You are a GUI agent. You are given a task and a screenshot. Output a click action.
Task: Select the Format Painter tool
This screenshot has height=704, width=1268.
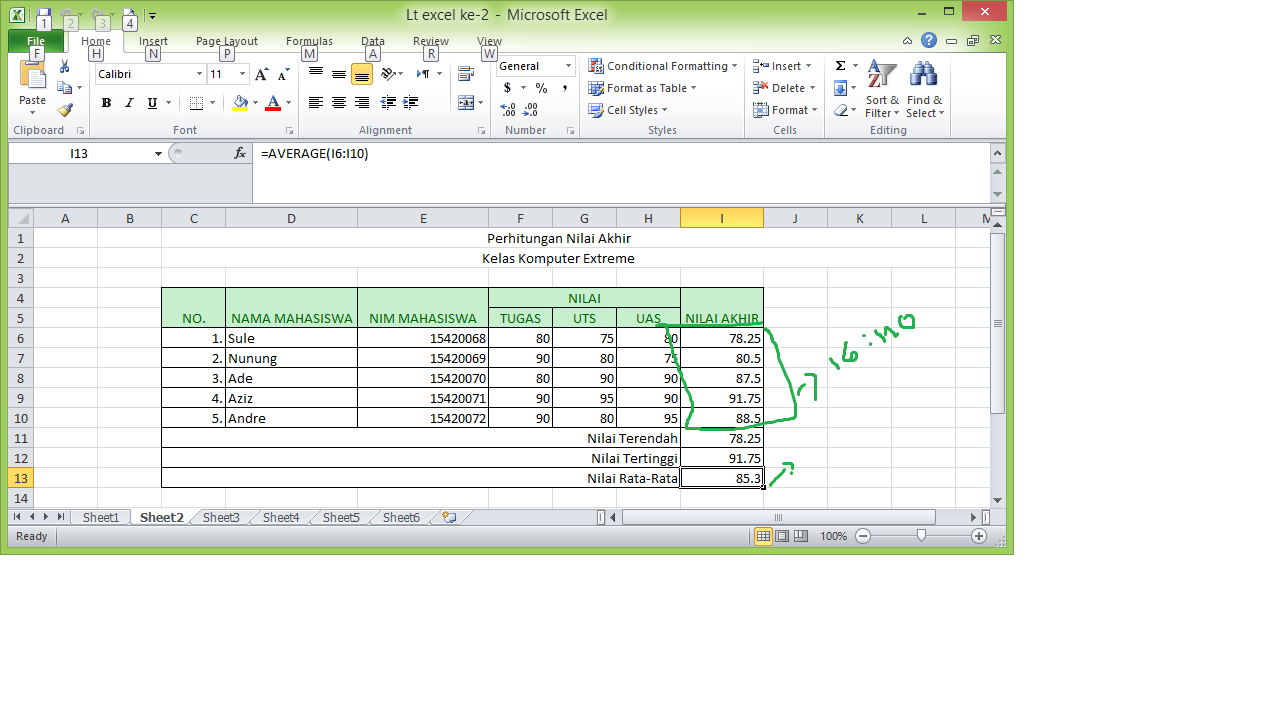point(66,112)
